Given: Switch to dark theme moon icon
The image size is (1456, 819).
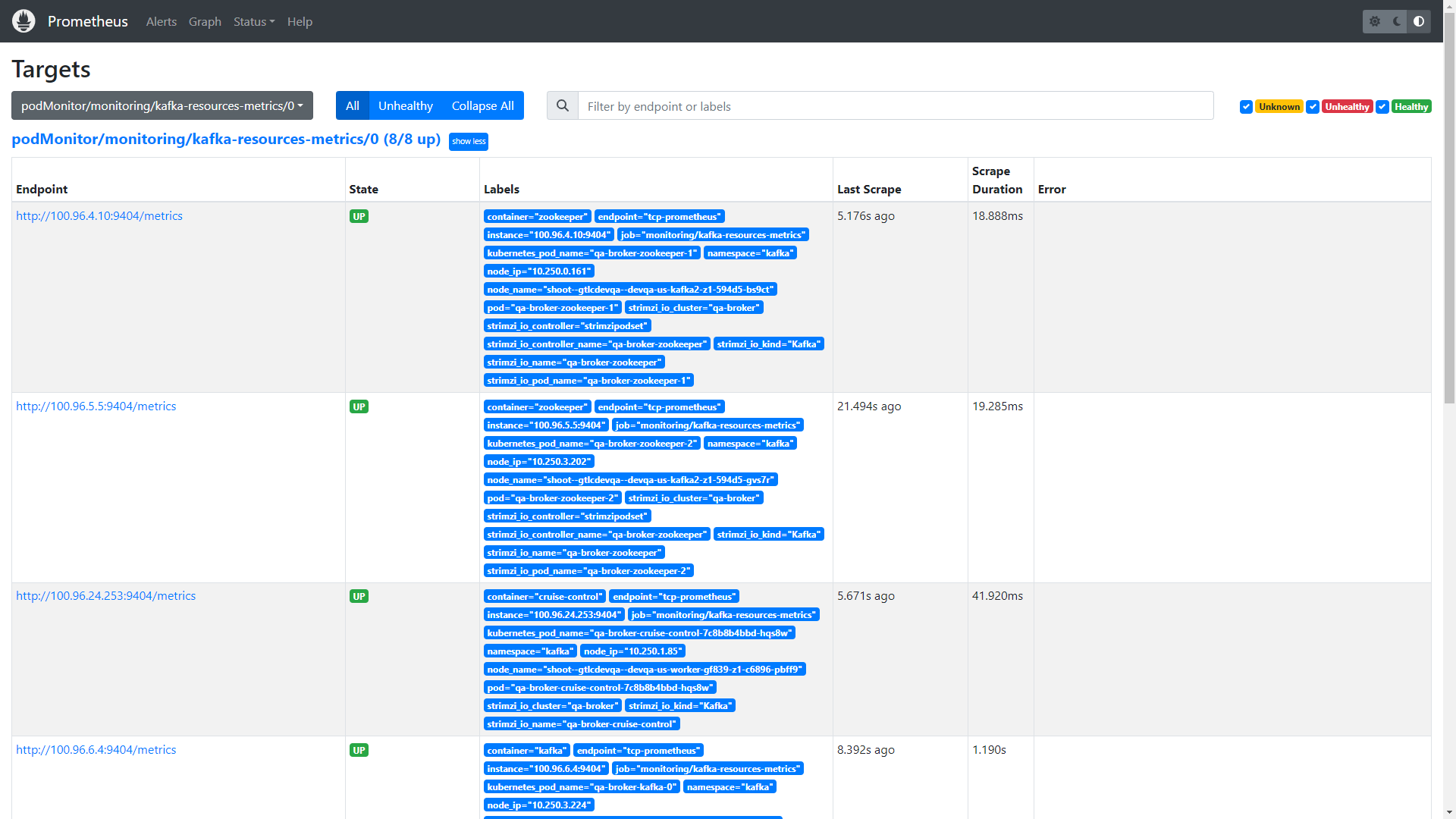Looking at the screenshot, I should click(x=1397, y=21).
